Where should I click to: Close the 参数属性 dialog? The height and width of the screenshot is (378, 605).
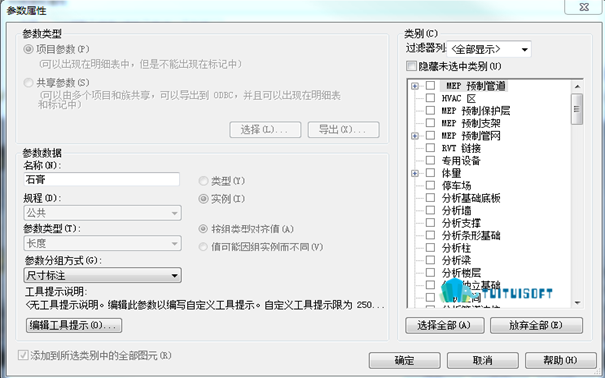point(583,7)
